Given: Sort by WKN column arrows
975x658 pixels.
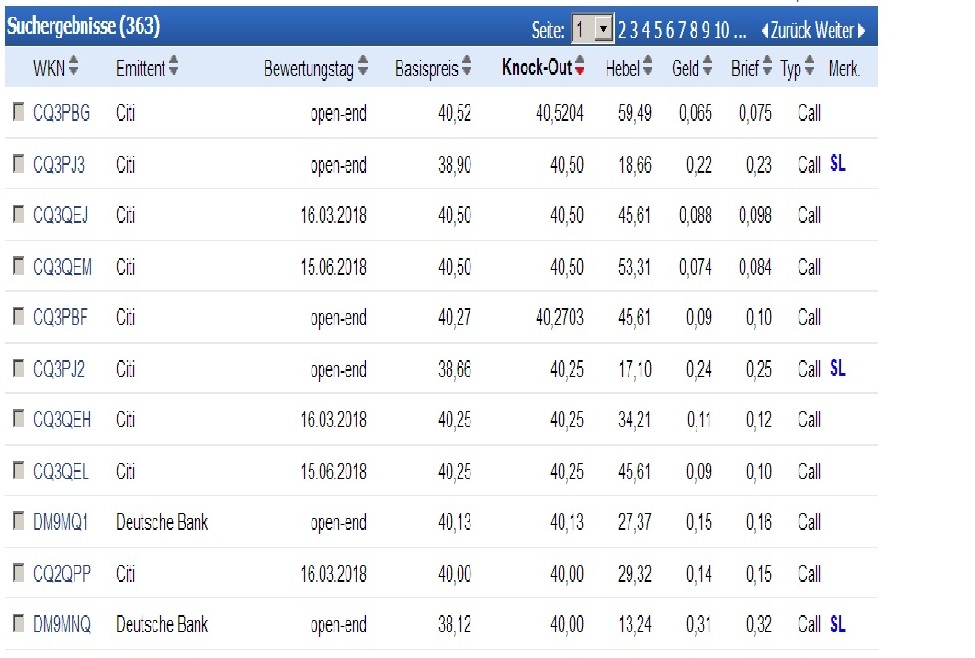Looking at the screenshot, I should coord(73,68).
